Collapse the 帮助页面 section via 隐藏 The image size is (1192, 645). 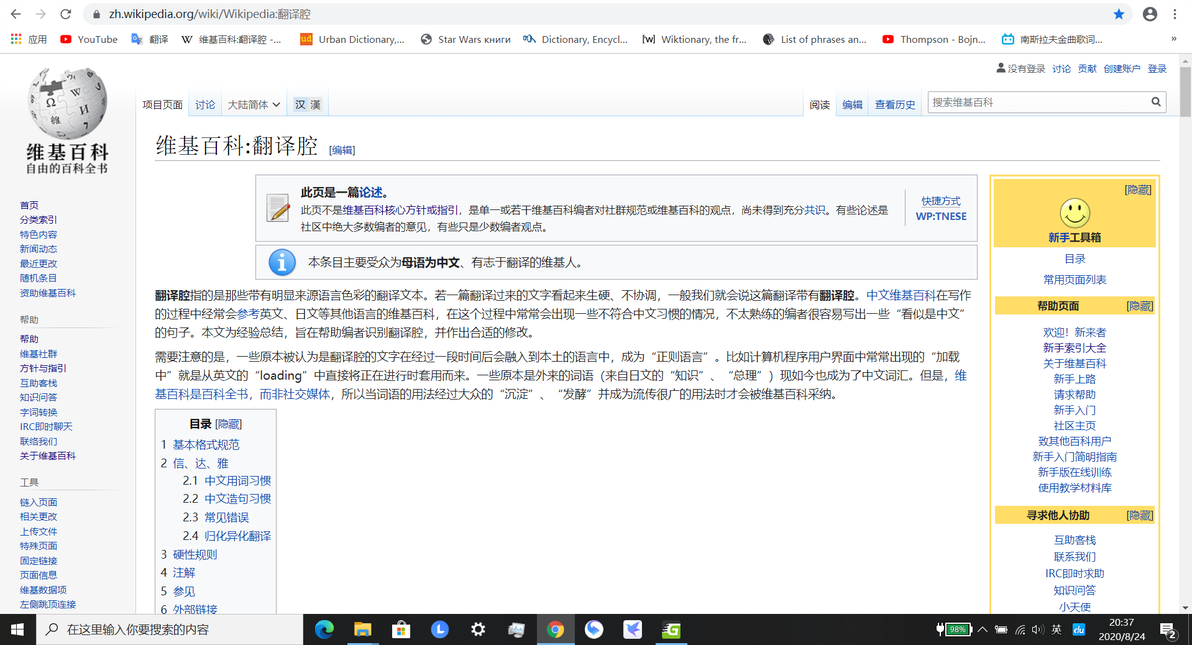click(1140, 306)
